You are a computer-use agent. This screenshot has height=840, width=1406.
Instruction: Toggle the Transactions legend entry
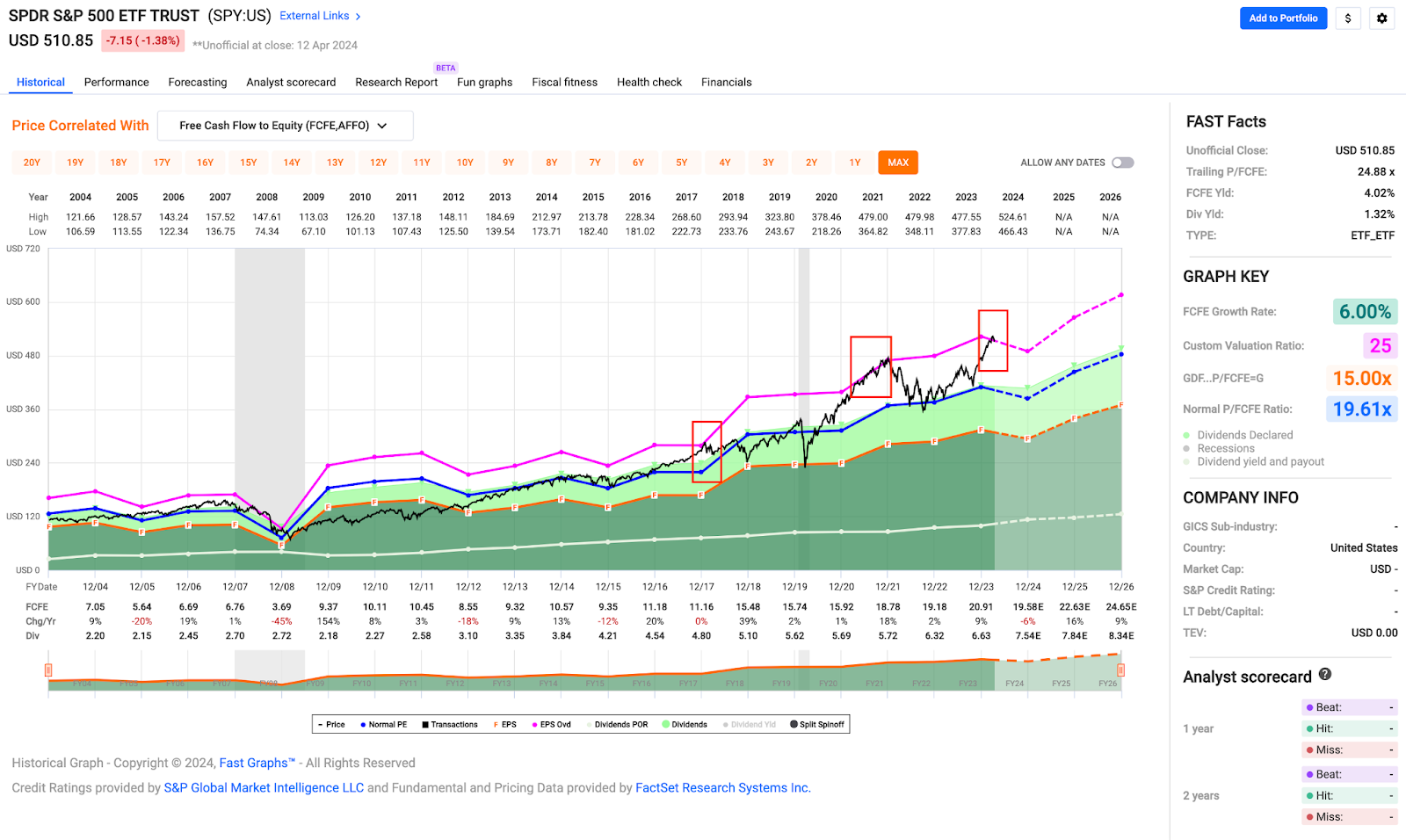click(449, 725)
